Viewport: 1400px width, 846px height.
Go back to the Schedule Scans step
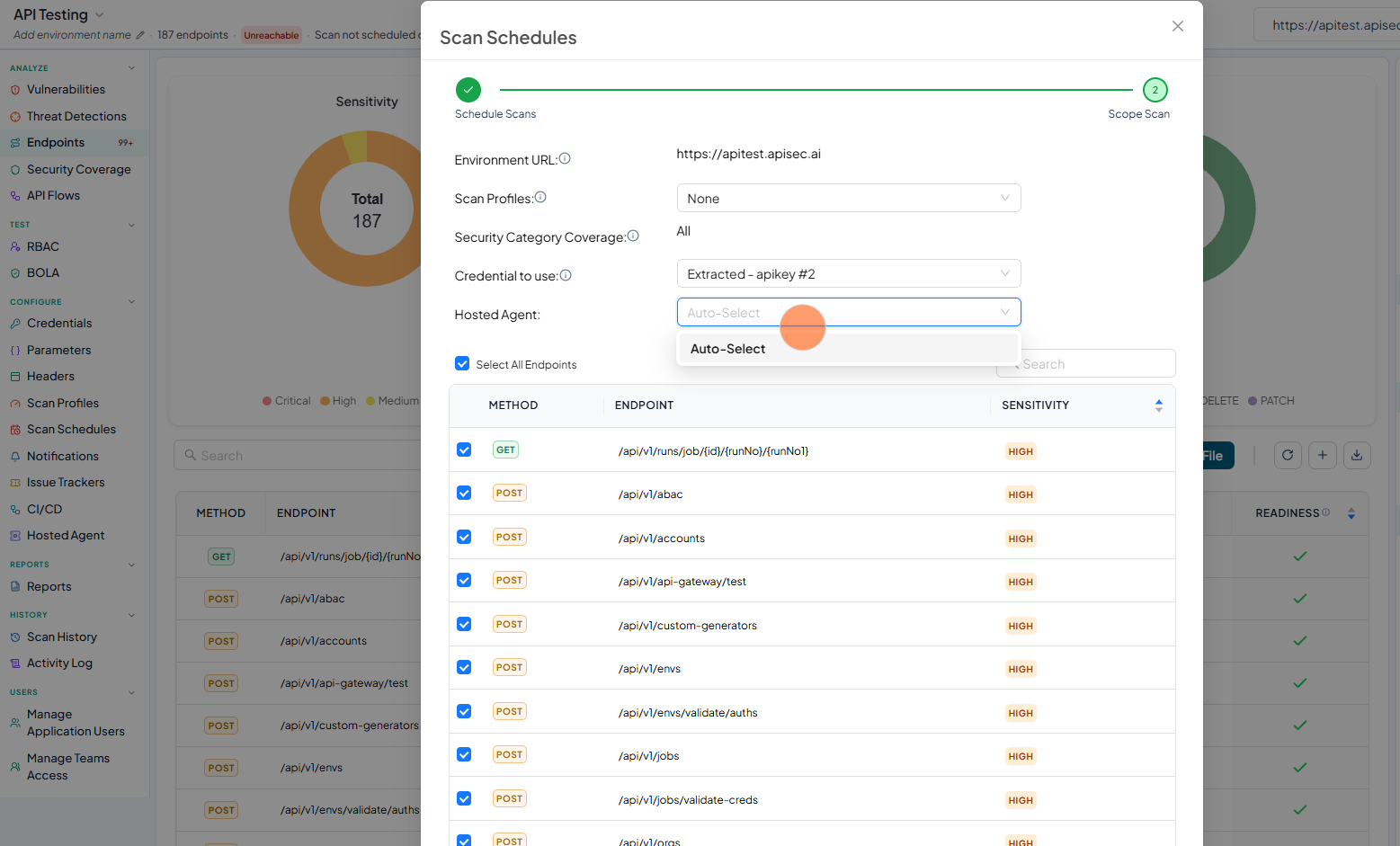(x=468, y=90)
